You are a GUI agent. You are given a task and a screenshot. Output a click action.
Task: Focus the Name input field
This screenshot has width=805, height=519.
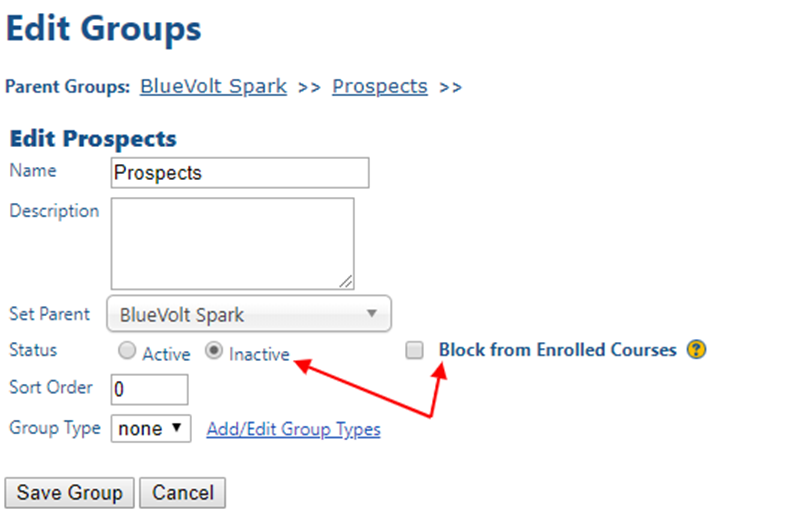240,173
